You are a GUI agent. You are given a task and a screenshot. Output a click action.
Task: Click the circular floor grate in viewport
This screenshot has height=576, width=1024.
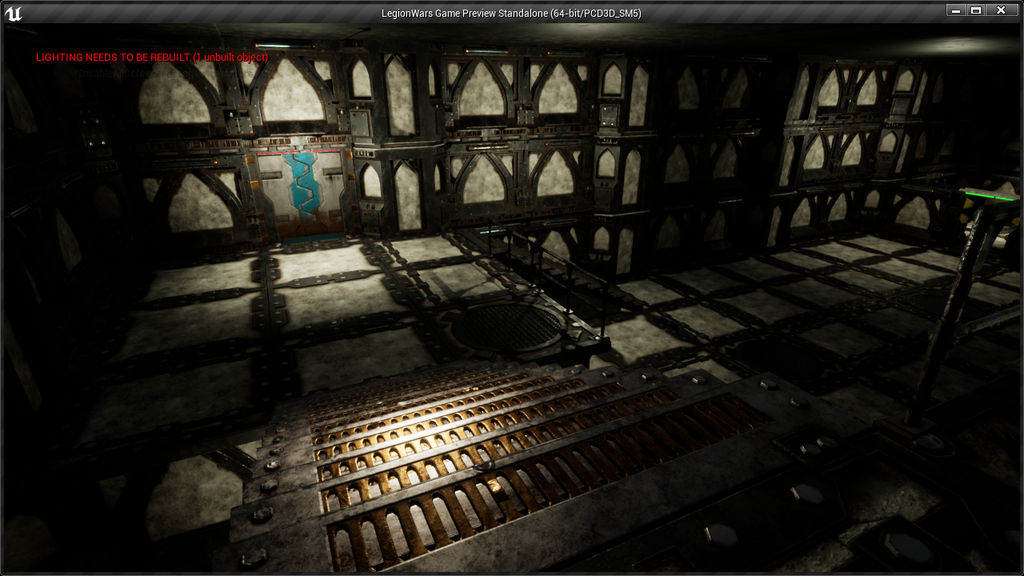click(508, 325)
